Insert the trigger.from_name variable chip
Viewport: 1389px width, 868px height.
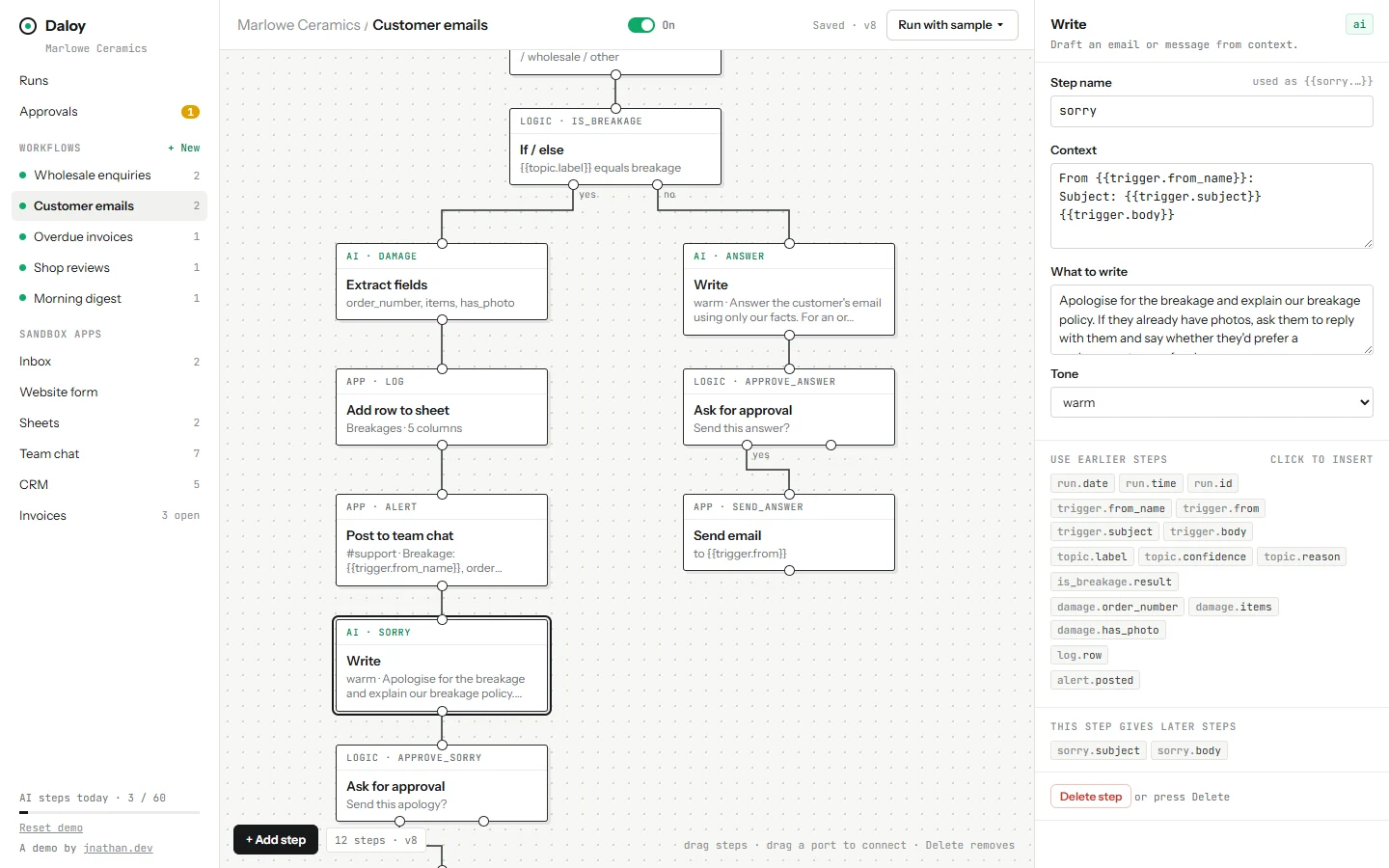pyautogui.click(x=1111, y=508)
